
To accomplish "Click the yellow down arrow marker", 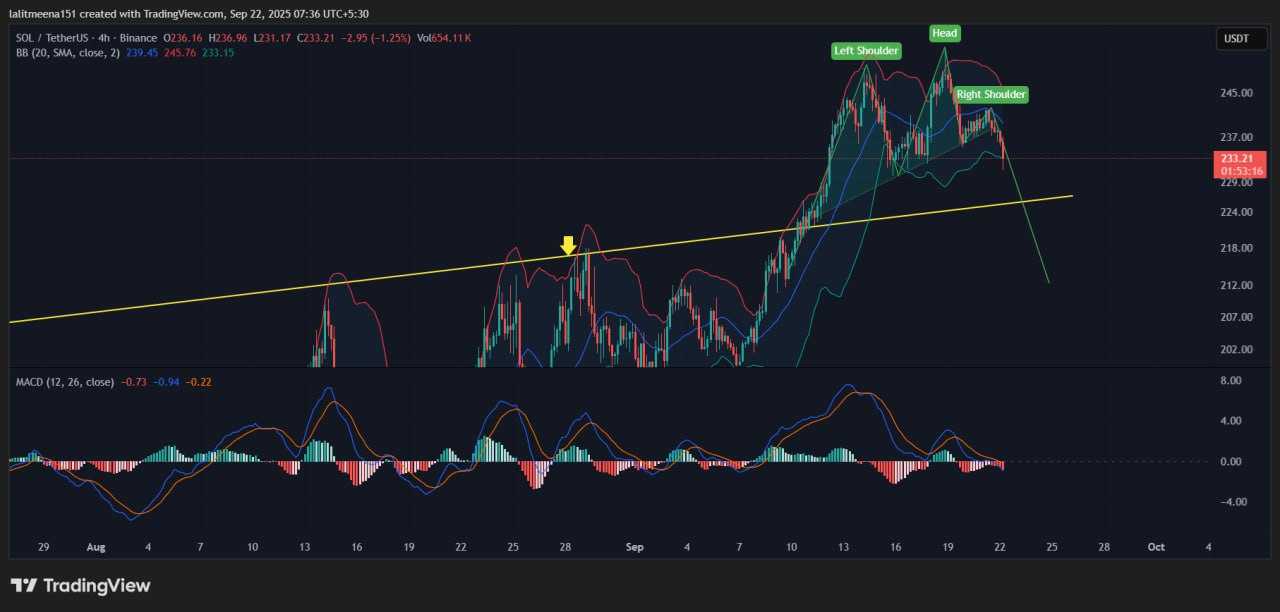I will (568, 245).
